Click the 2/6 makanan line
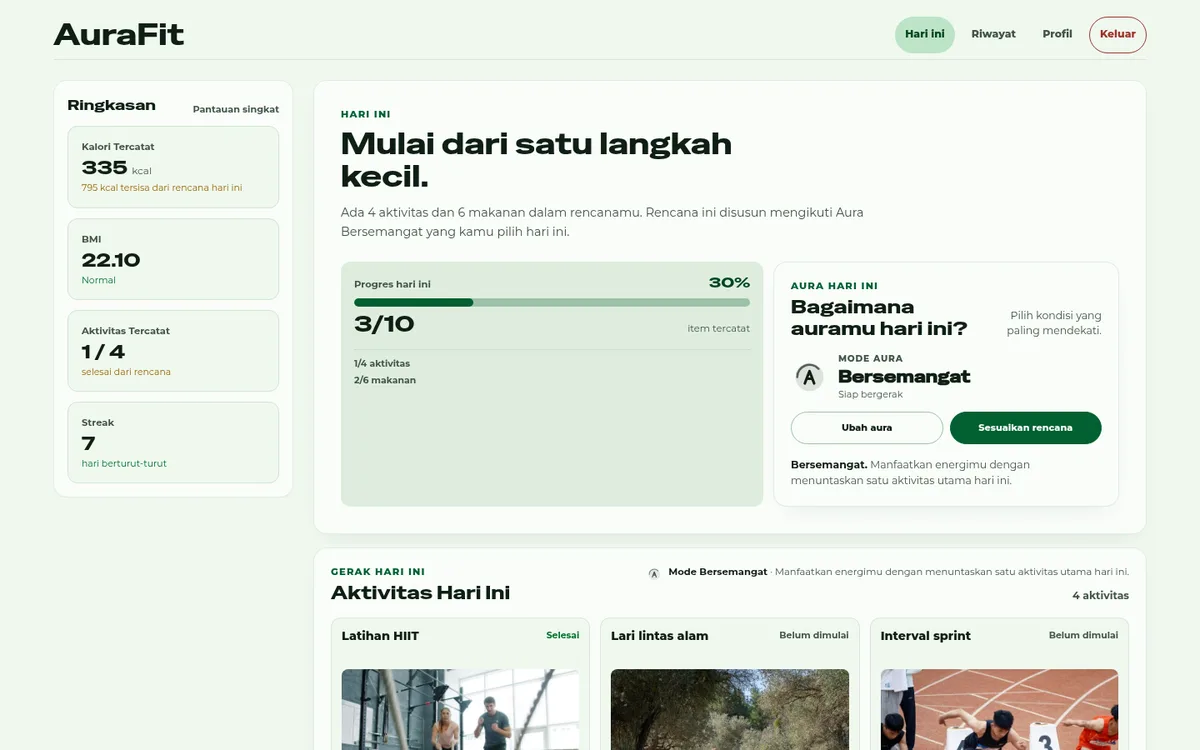Image resolution: width=1200 pixels, height=750 pixels. pos(385,380)
